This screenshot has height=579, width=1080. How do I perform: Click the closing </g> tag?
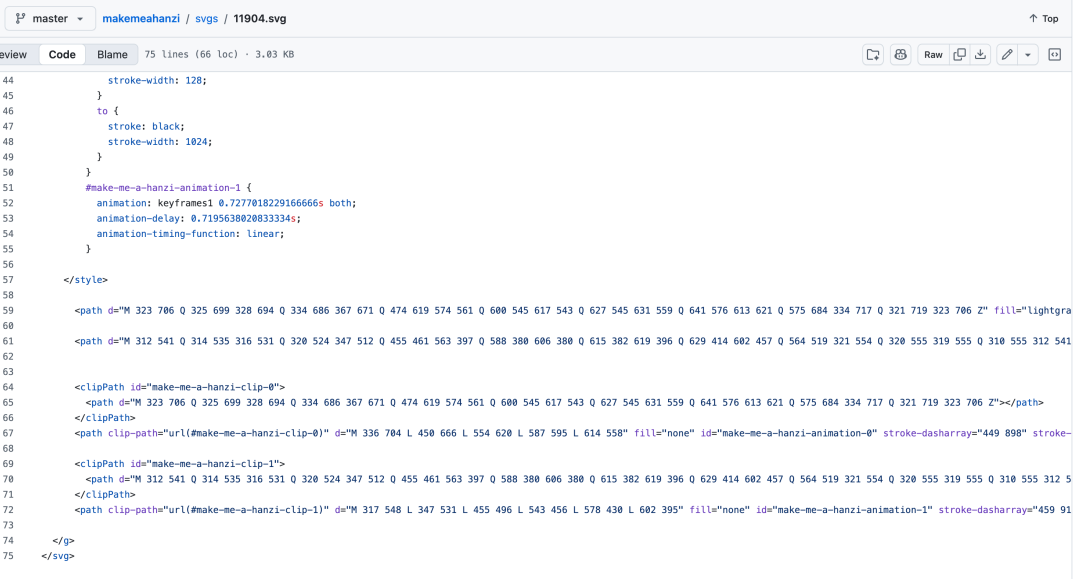pyautogui.click(x=63, y=540)
